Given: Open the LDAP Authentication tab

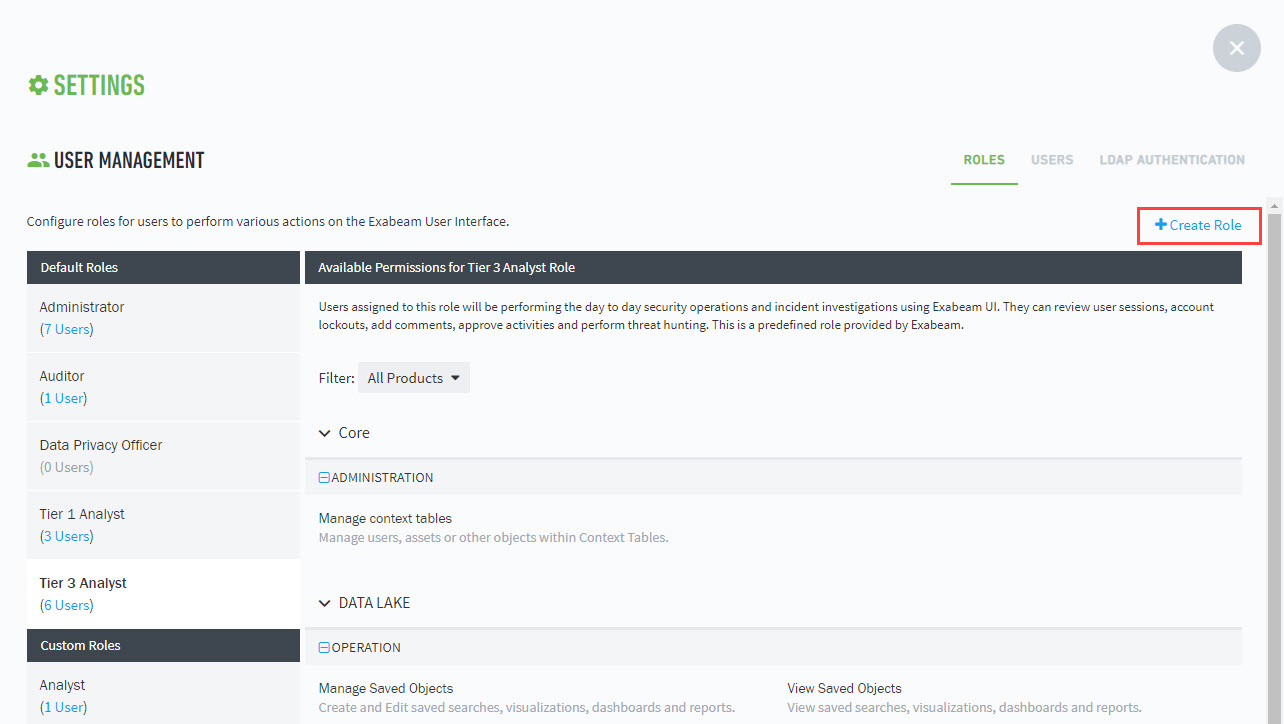Looking at the screenshot, I should tap(1172, 160).
